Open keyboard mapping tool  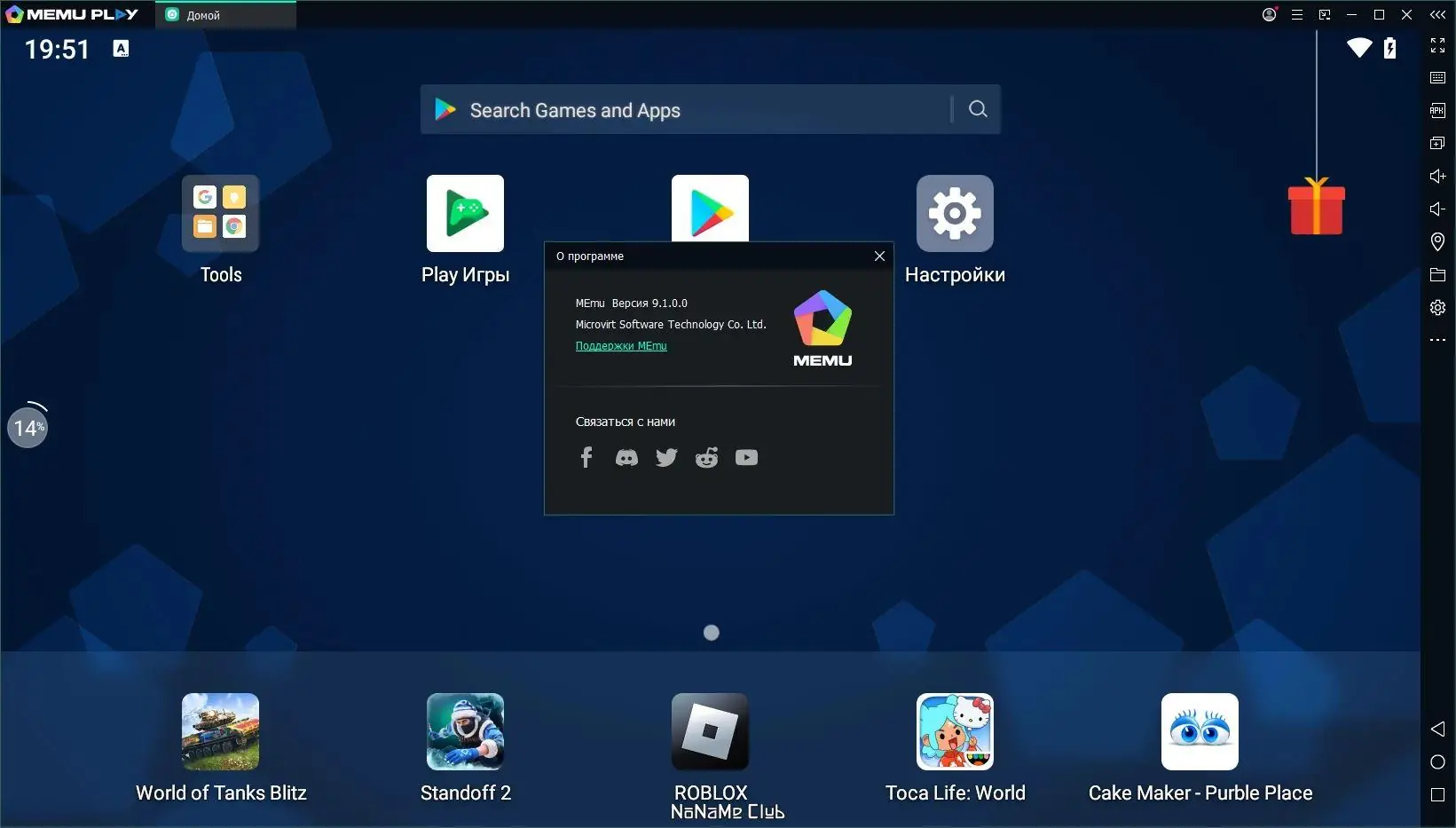tap(1438, 78)
